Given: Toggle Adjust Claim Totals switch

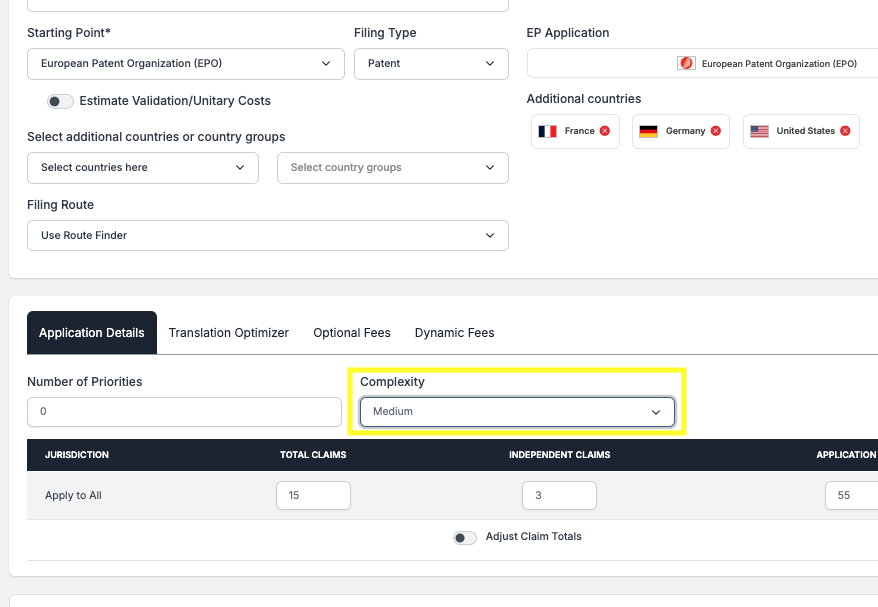Looking at the screenshot, I should click(x=465, y=537).
